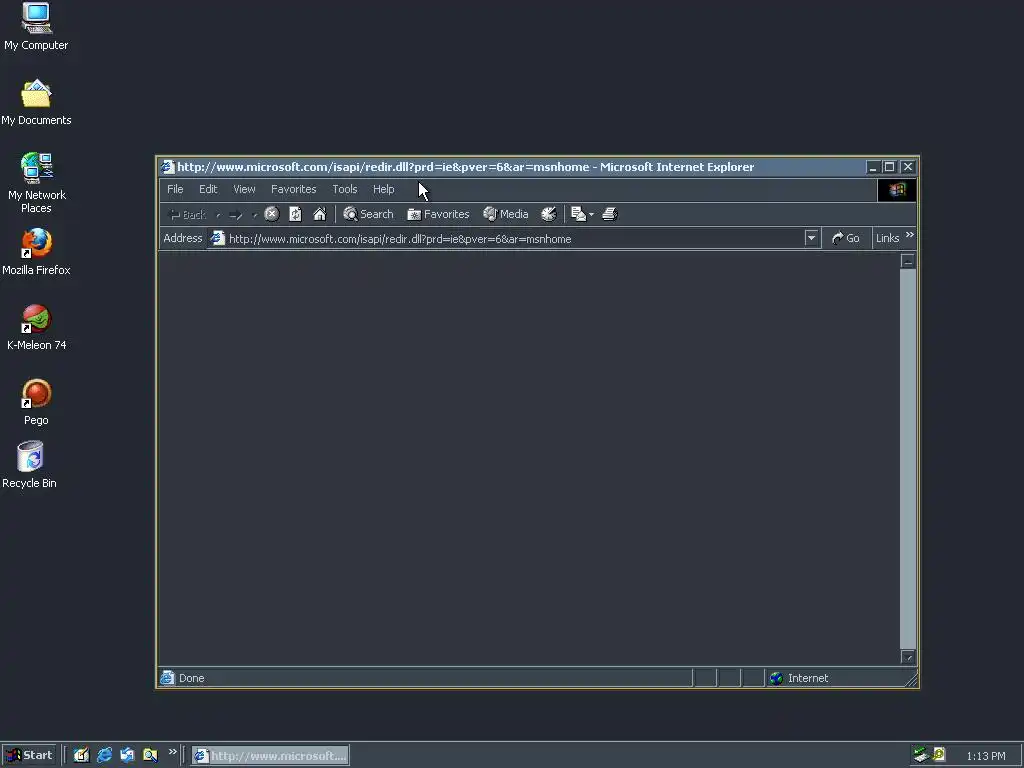
Task: Select the K-Meleon 74 desktop shortcut
Action: pyautogui.click(x=37, y=327)
